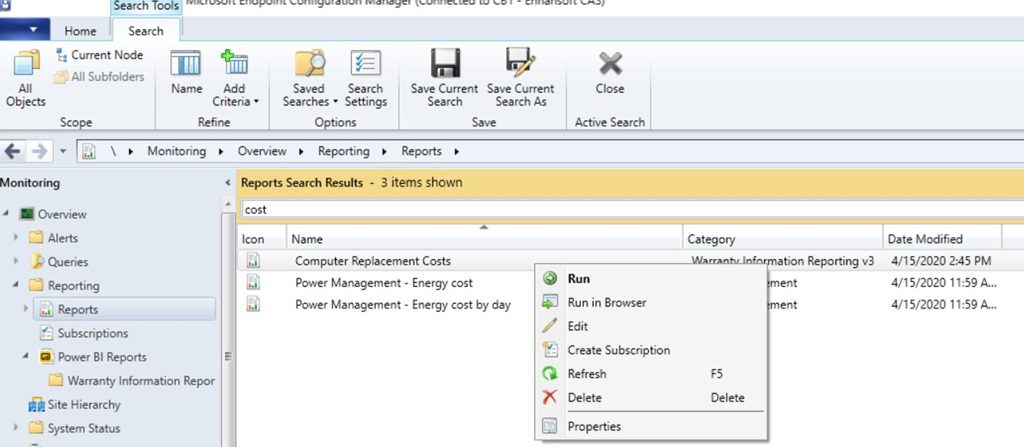Click the Computer Replacement Costs report icon

point(253,261)
